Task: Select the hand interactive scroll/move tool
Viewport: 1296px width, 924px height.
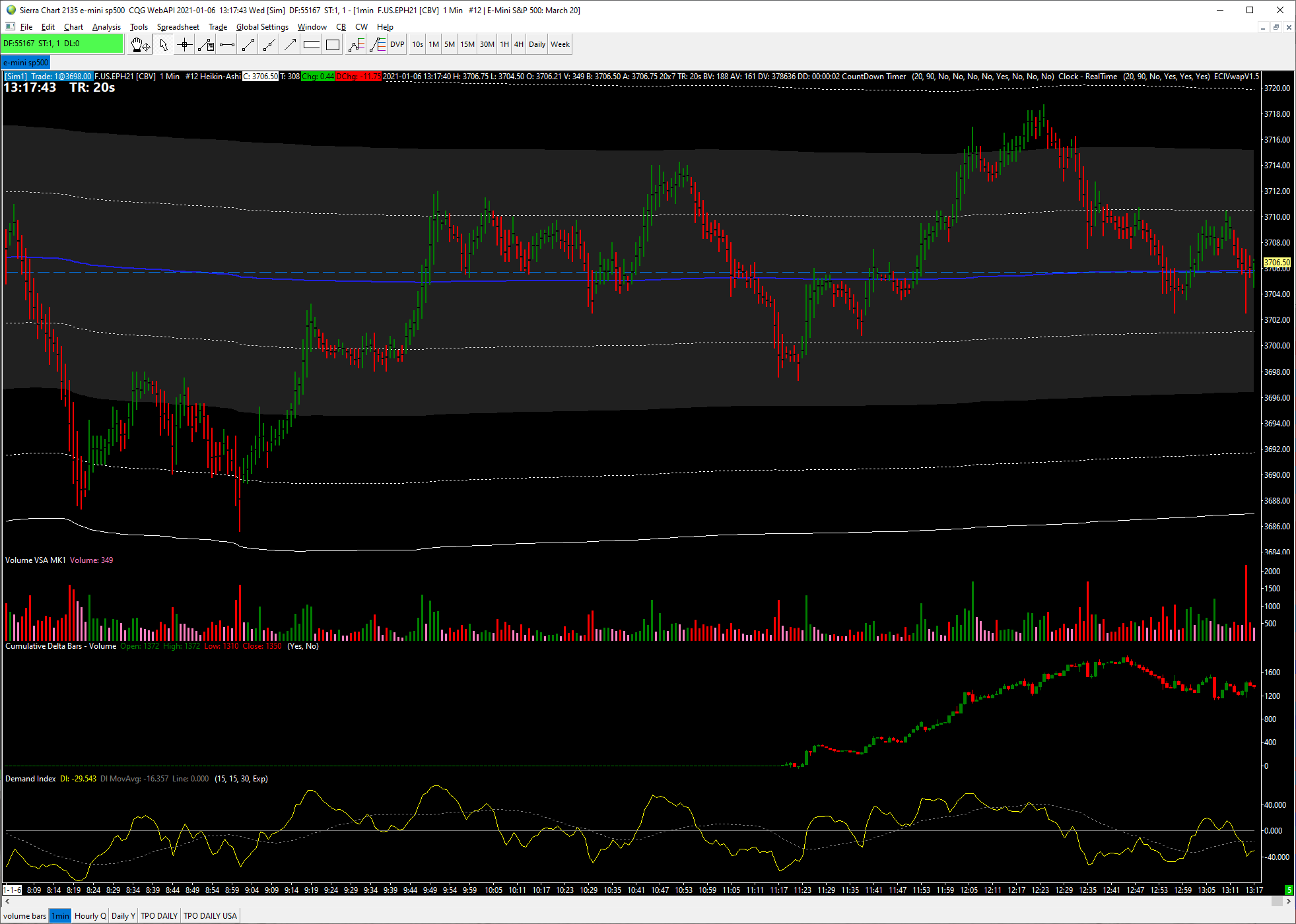Action: pos(141,45)
